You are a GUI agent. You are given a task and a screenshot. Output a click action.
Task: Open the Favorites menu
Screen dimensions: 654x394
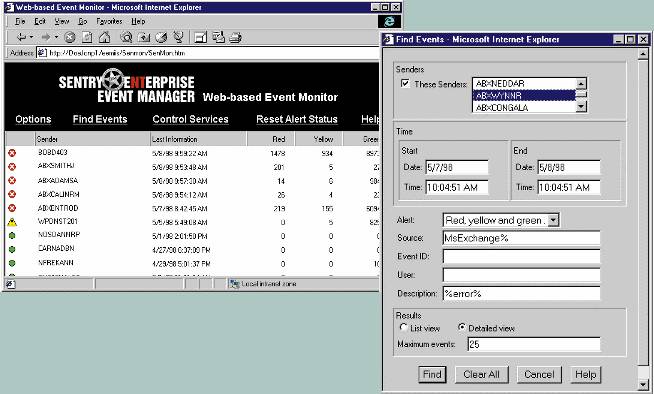pyautogui.click(x=109, y=21)
